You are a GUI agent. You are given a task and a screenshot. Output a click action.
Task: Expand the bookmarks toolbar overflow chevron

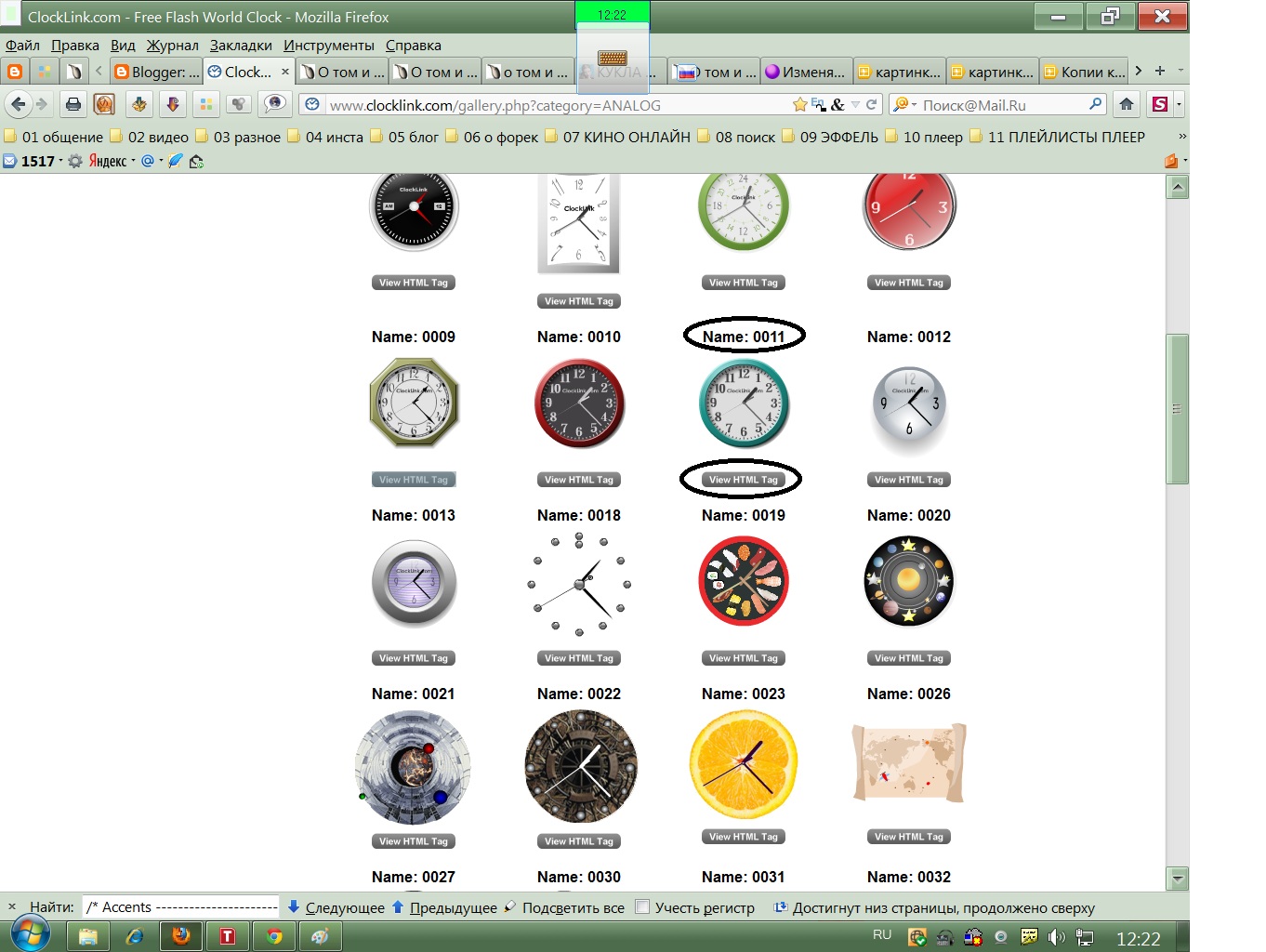pos(1182,137)
